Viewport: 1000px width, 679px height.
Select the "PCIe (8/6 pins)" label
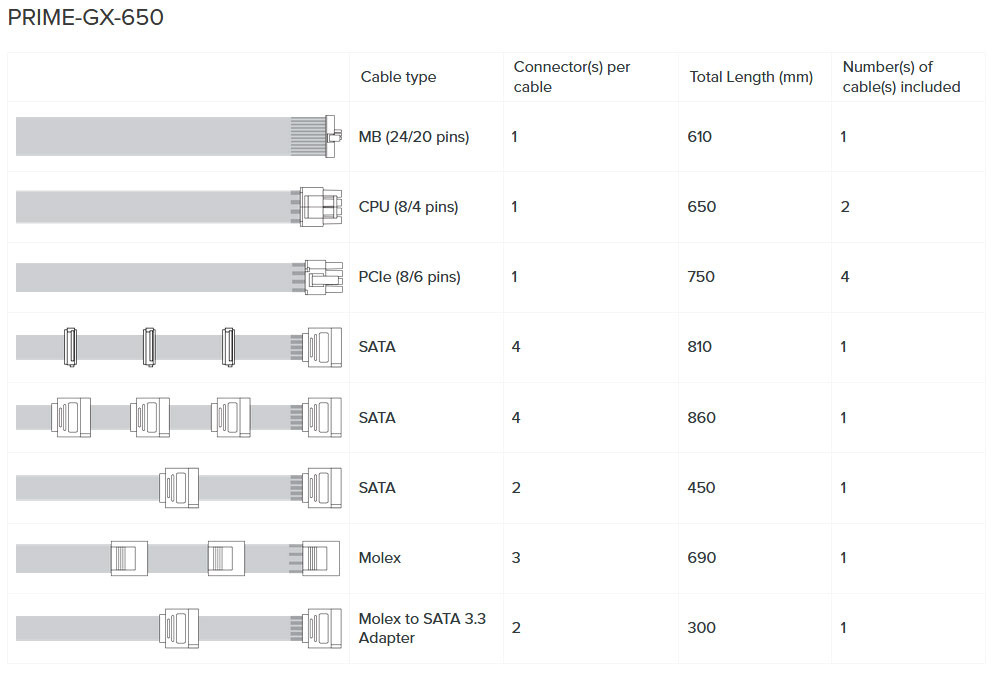click(x=409, y=277)
